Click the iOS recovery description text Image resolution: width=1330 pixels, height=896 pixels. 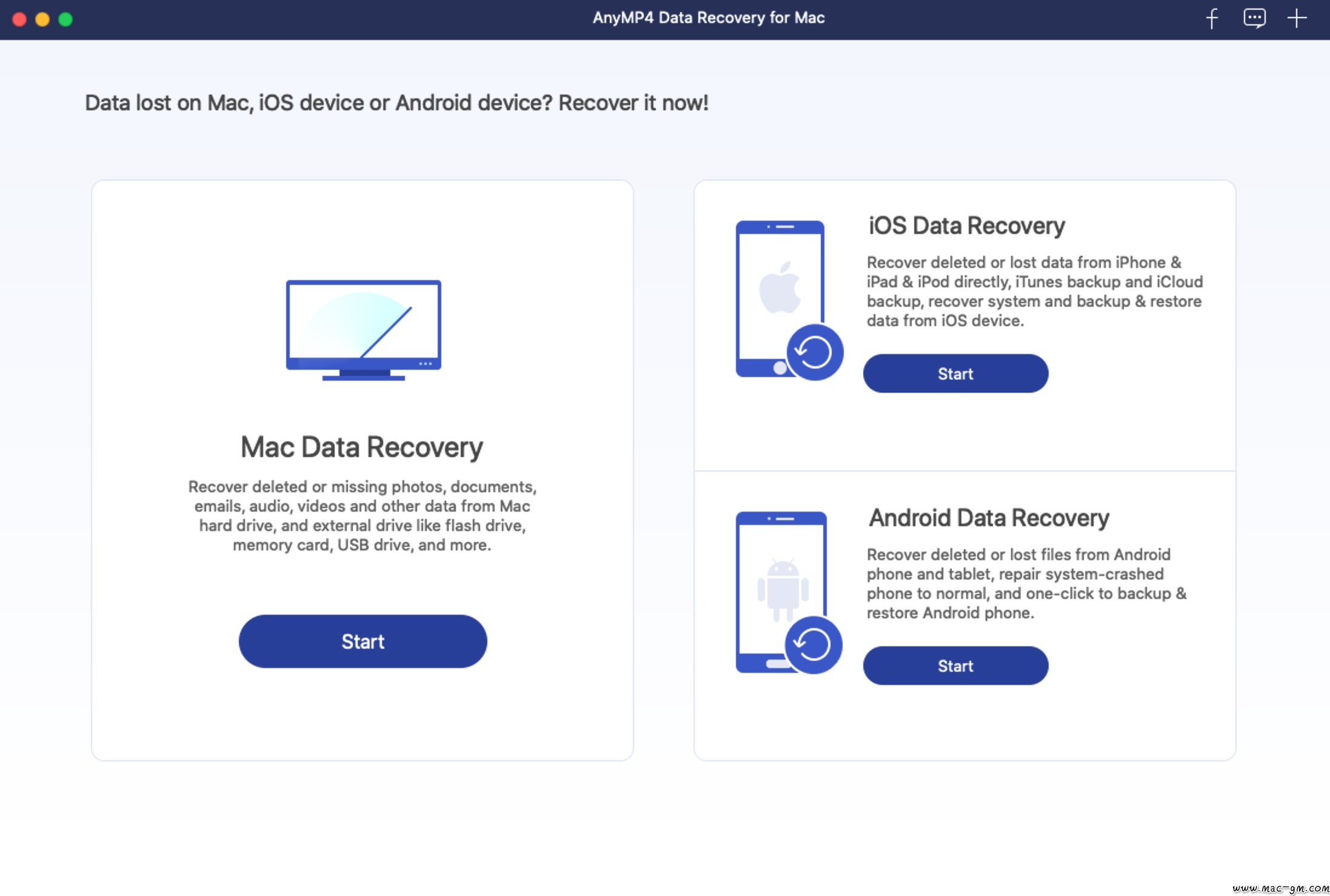1035,292
